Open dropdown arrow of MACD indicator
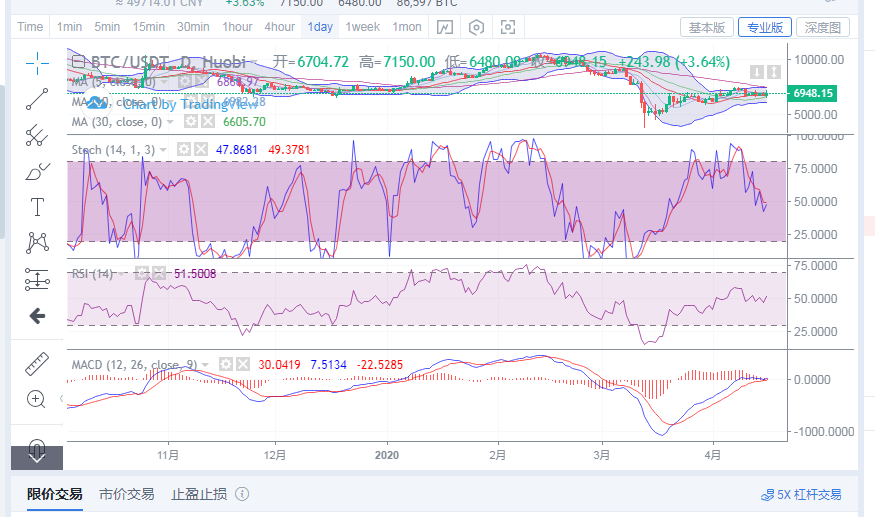This screenshot has height=517, width=875. [205, 365]
